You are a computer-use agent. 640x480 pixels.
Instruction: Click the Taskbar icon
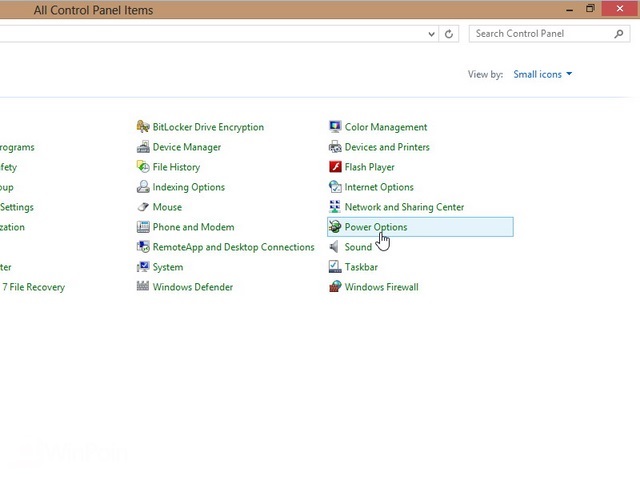335,267
